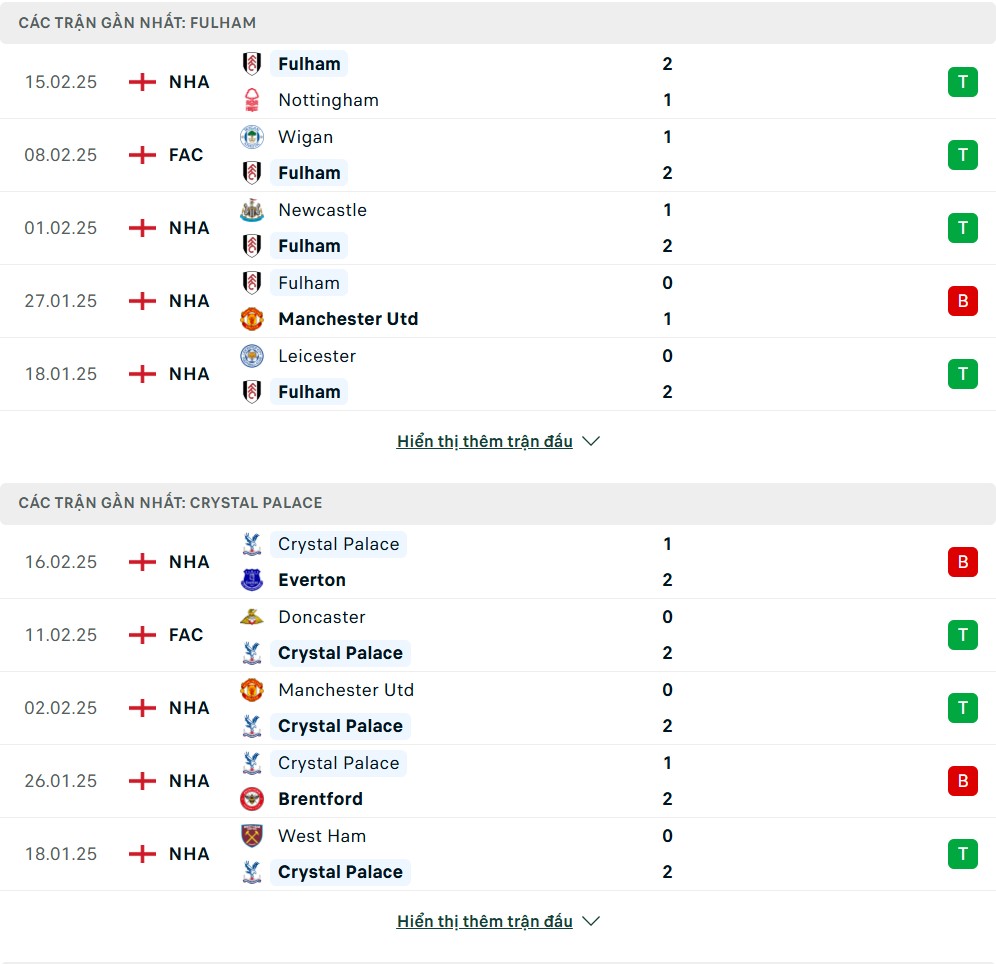Expand more Crystal Palace matches via chevron
The width and height of the screenshot is (996, 964).
(x=591, y=921)
